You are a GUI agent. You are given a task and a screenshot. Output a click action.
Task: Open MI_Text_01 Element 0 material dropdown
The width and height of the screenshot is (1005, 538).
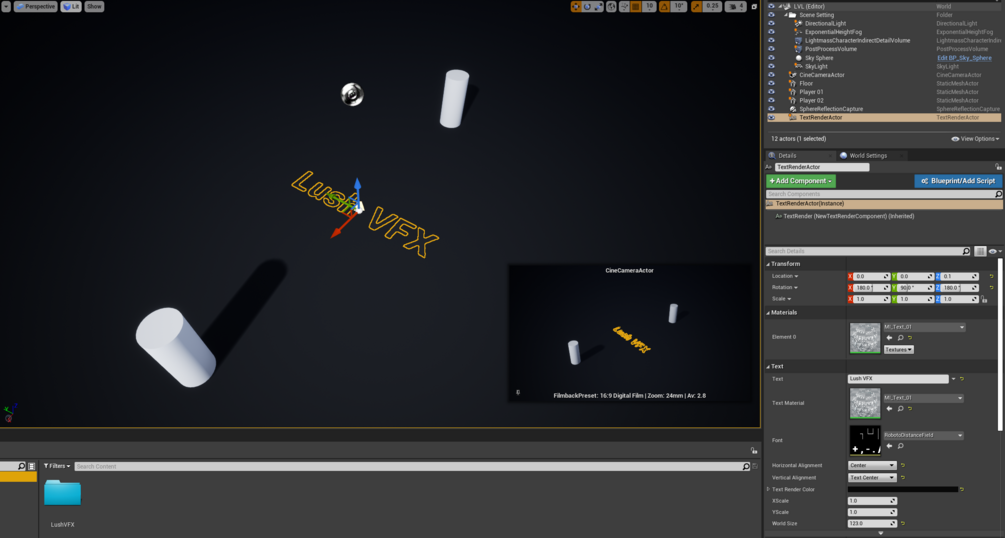[924, 327]
